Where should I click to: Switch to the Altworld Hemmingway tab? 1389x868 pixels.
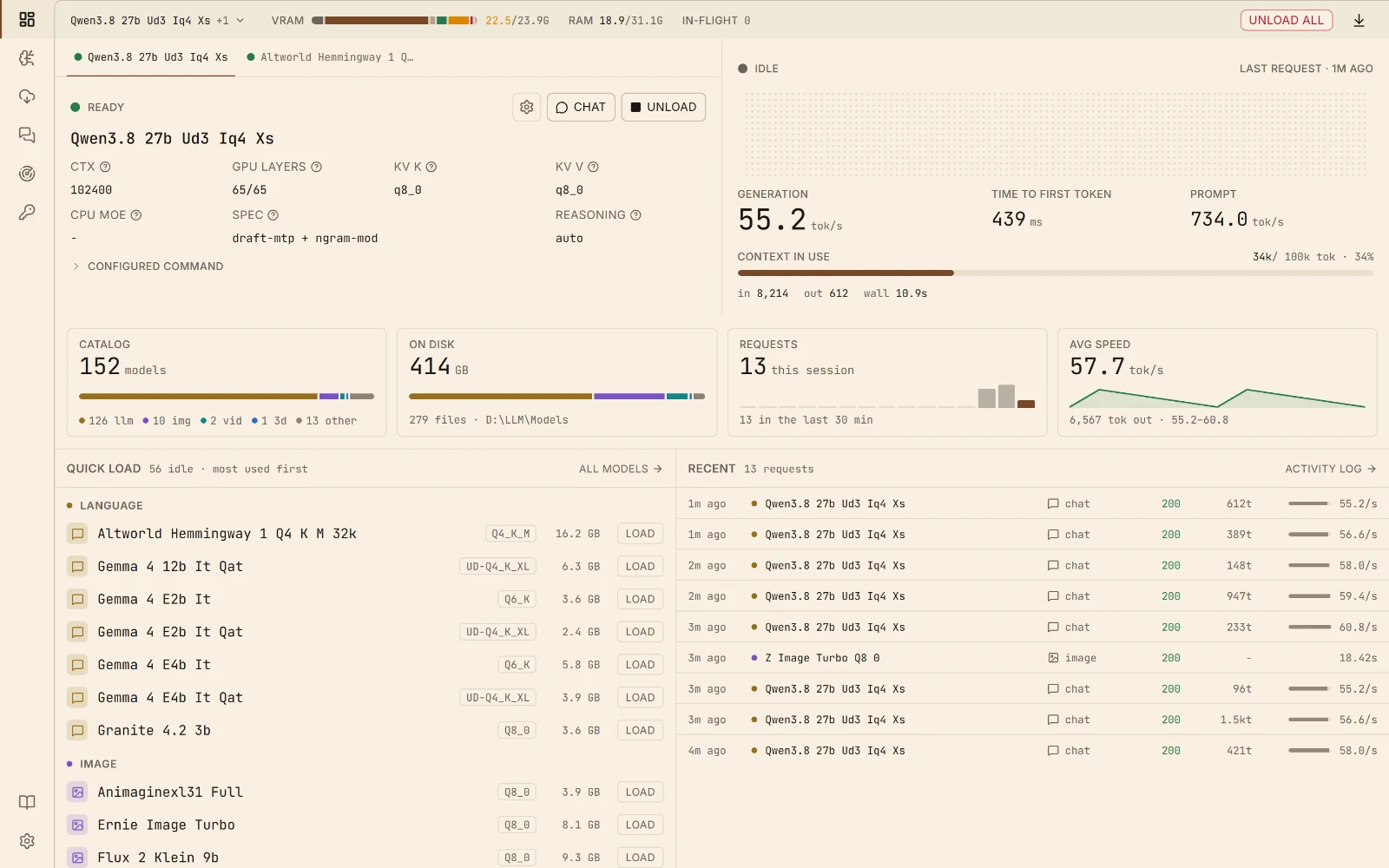[x=330, y=57]
